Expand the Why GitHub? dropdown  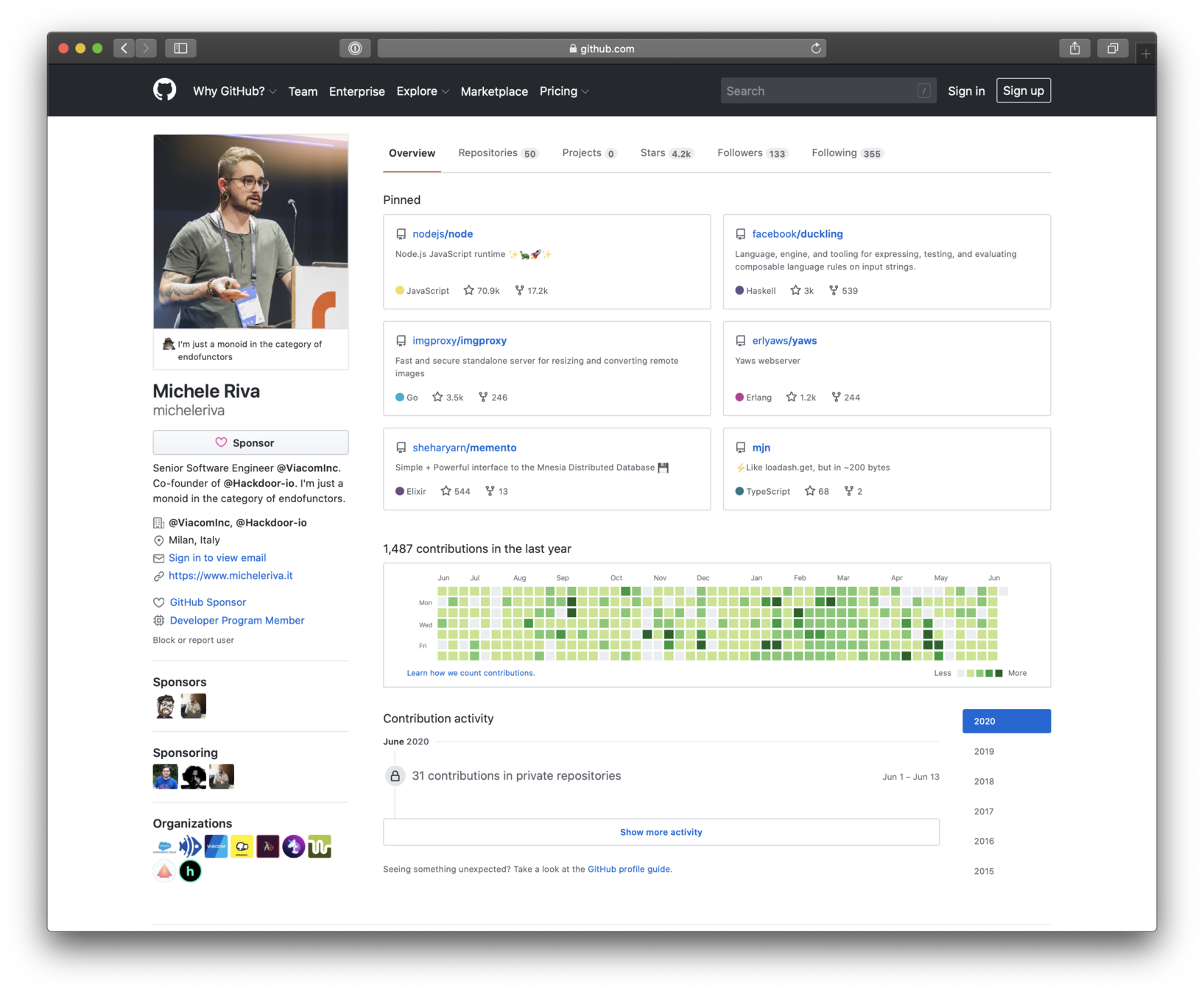click(234, 91)
